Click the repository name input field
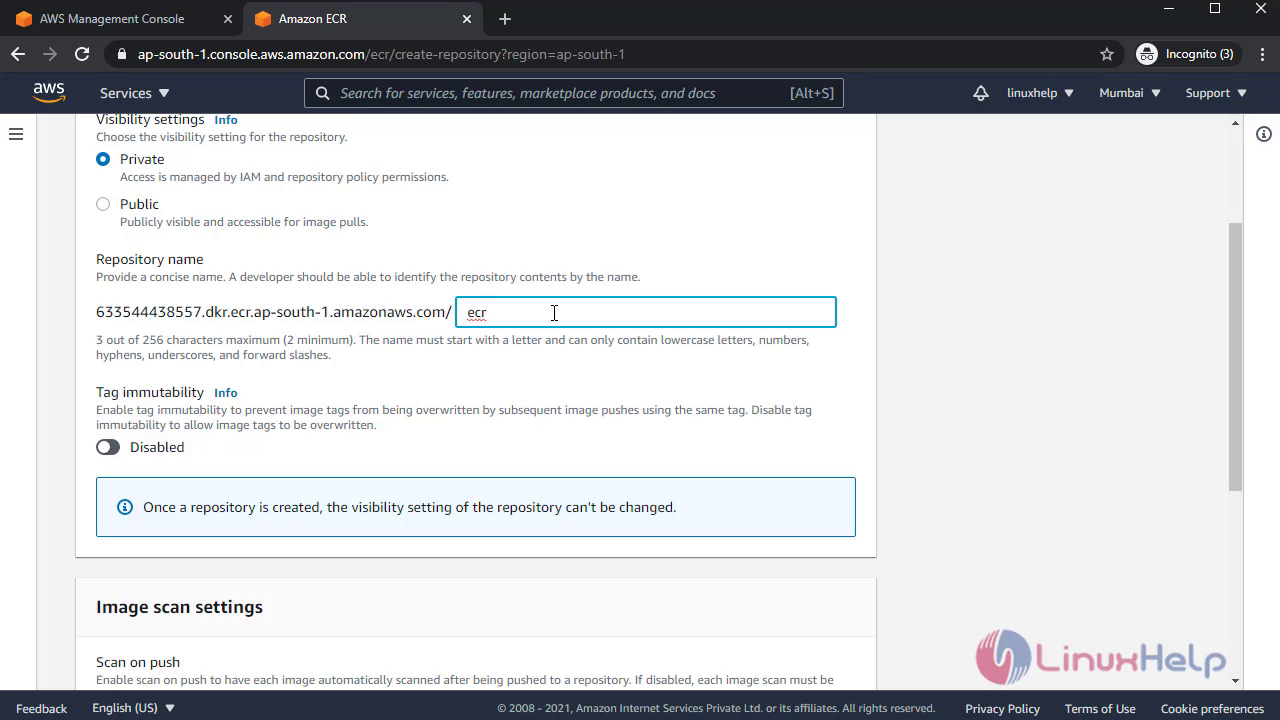Viewport: 1280px width, 720px height. click(646, 312)
